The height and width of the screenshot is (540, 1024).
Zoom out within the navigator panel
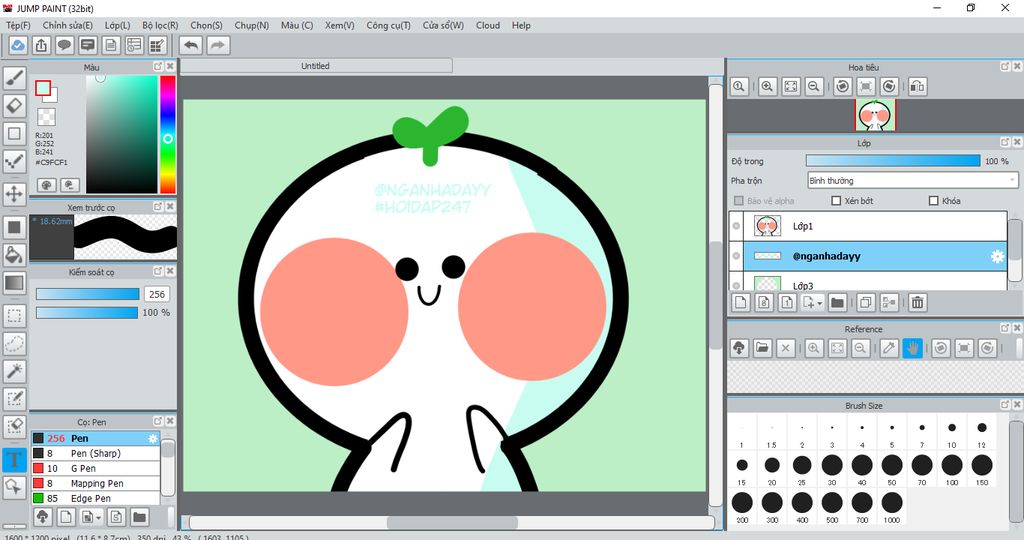(x=814, y=86)
